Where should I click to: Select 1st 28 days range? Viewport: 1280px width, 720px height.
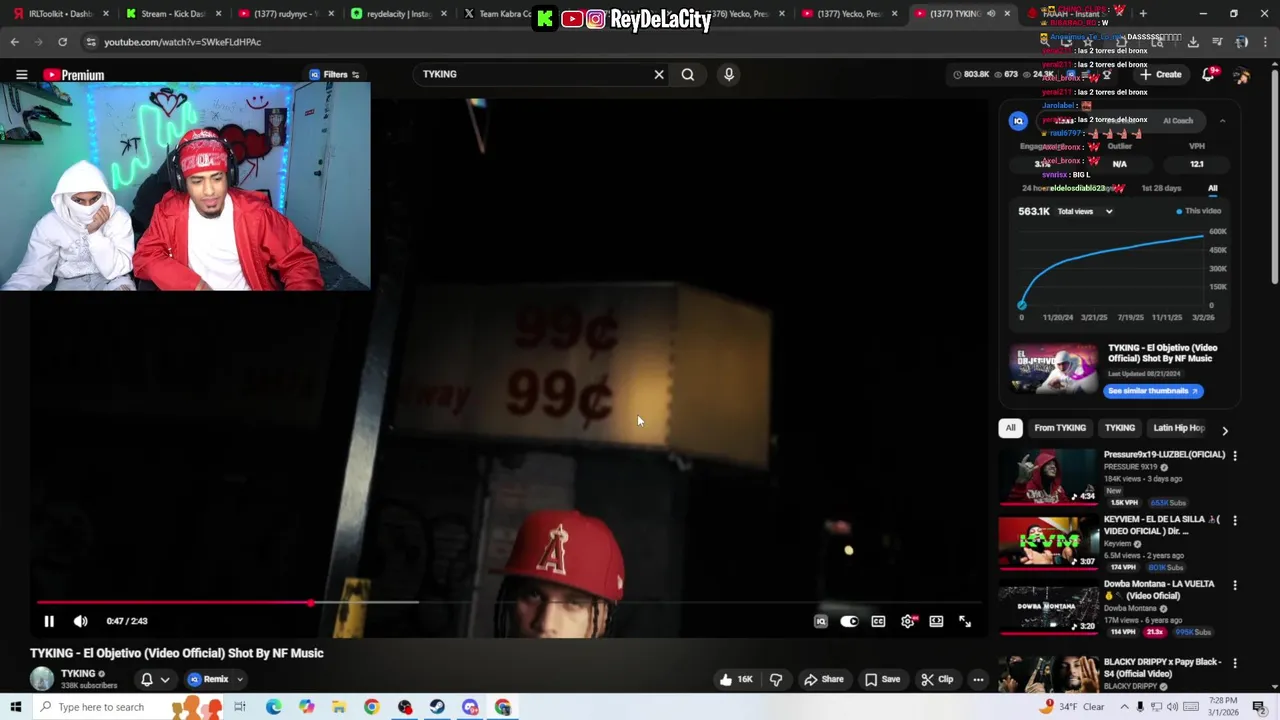[x=1161, y=188]
